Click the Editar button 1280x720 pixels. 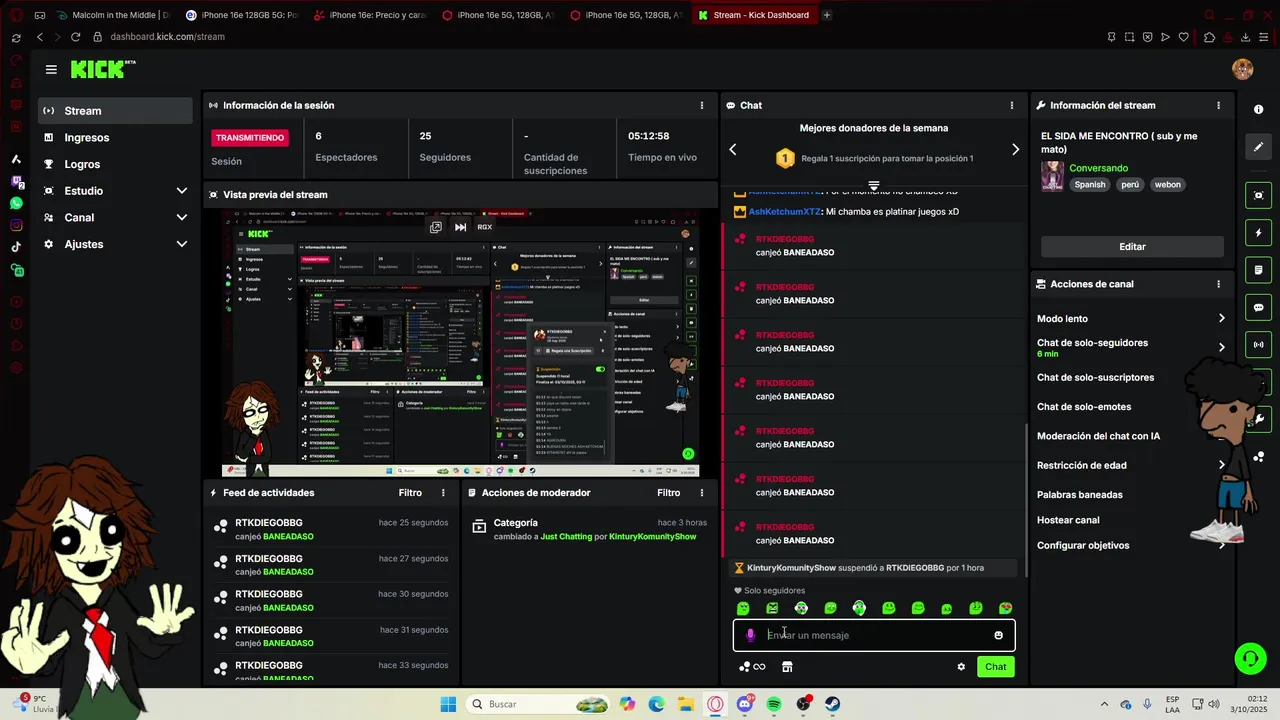pyautogui.click(x=1132, y=247)
